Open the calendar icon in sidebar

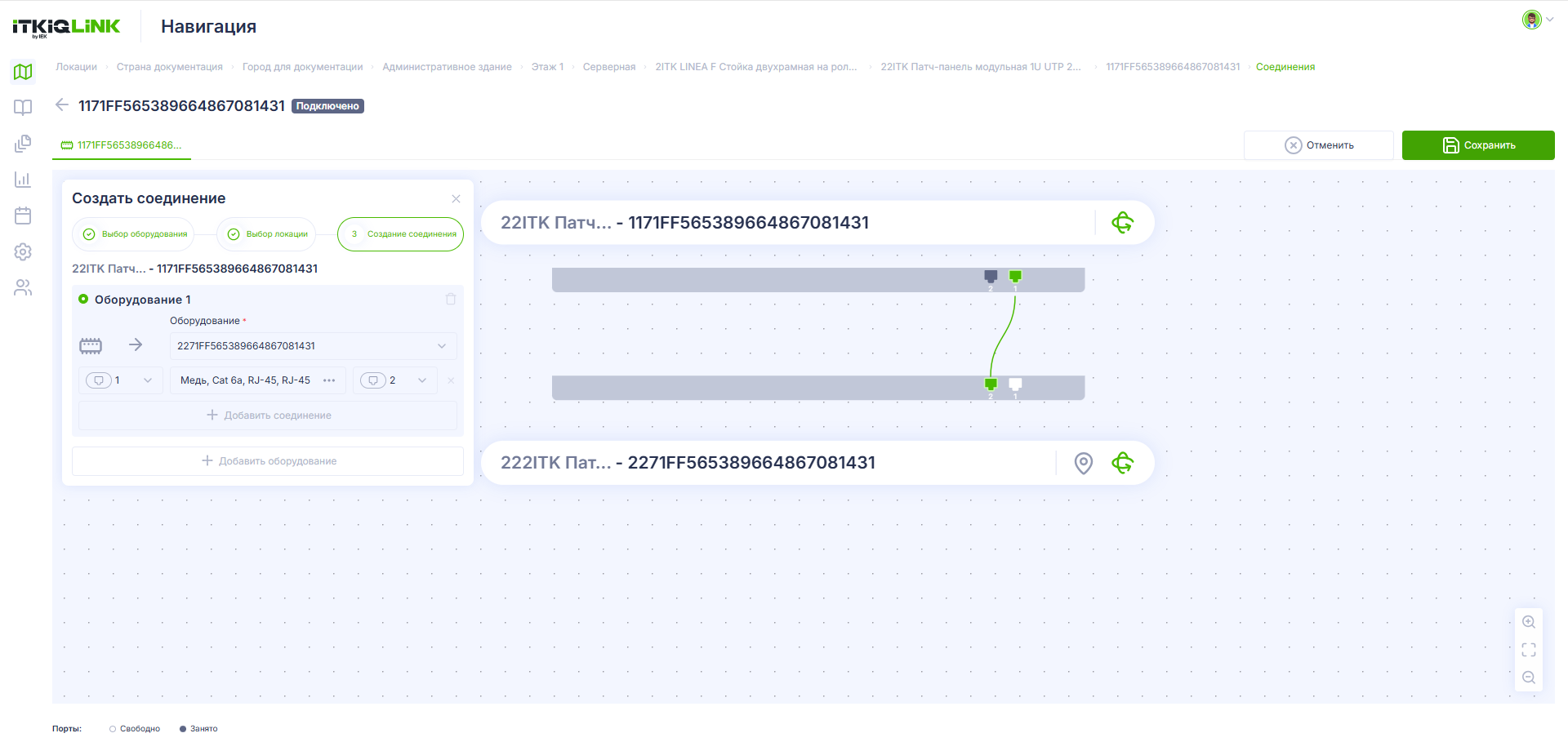[x=23, y=216]
